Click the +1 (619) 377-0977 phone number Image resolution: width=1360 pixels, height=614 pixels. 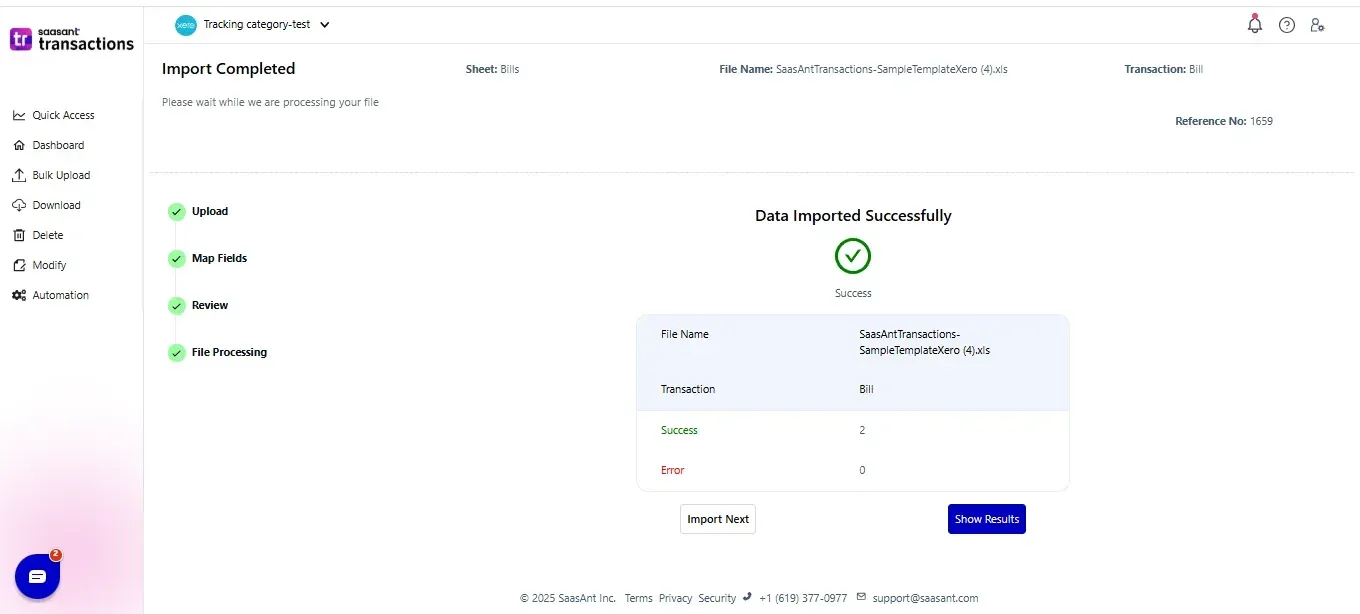coord(803,598)
